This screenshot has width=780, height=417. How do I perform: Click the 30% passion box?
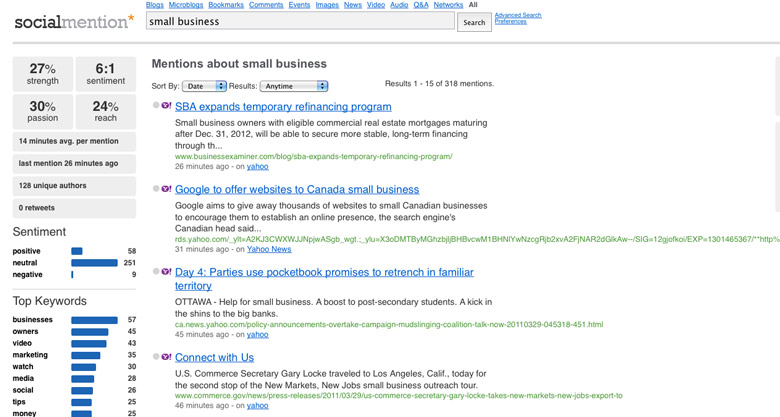pyautogui.click(x=43, y=111)
